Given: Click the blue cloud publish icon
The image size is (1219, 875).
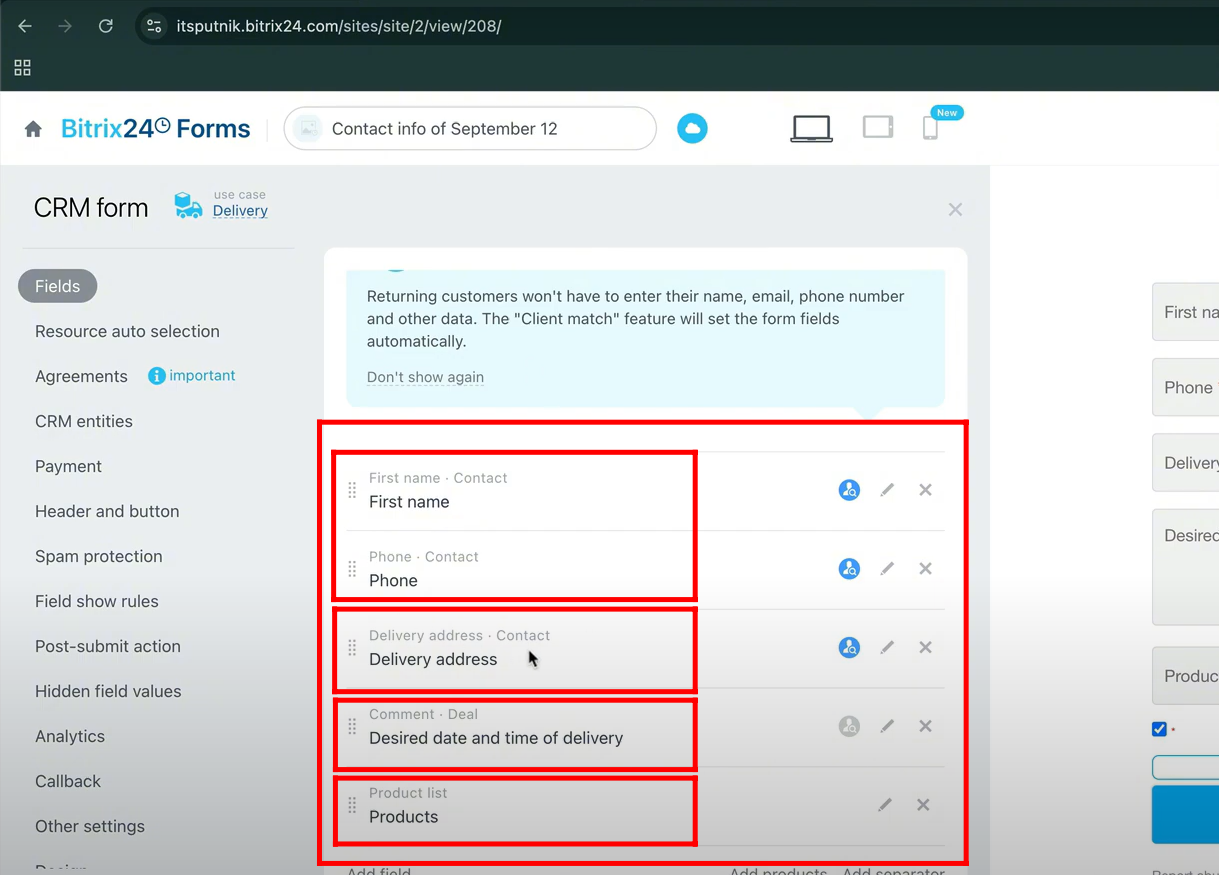Looking at the screenshot, I should (x=692, y=128).
